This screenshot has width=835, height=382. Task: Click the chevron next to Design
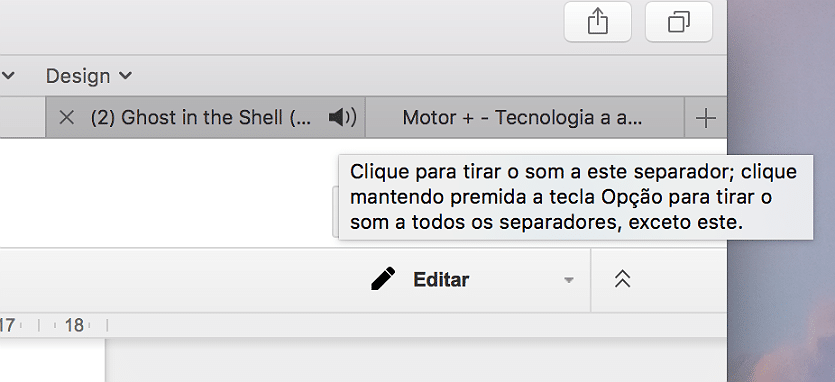tap(125, 76)
